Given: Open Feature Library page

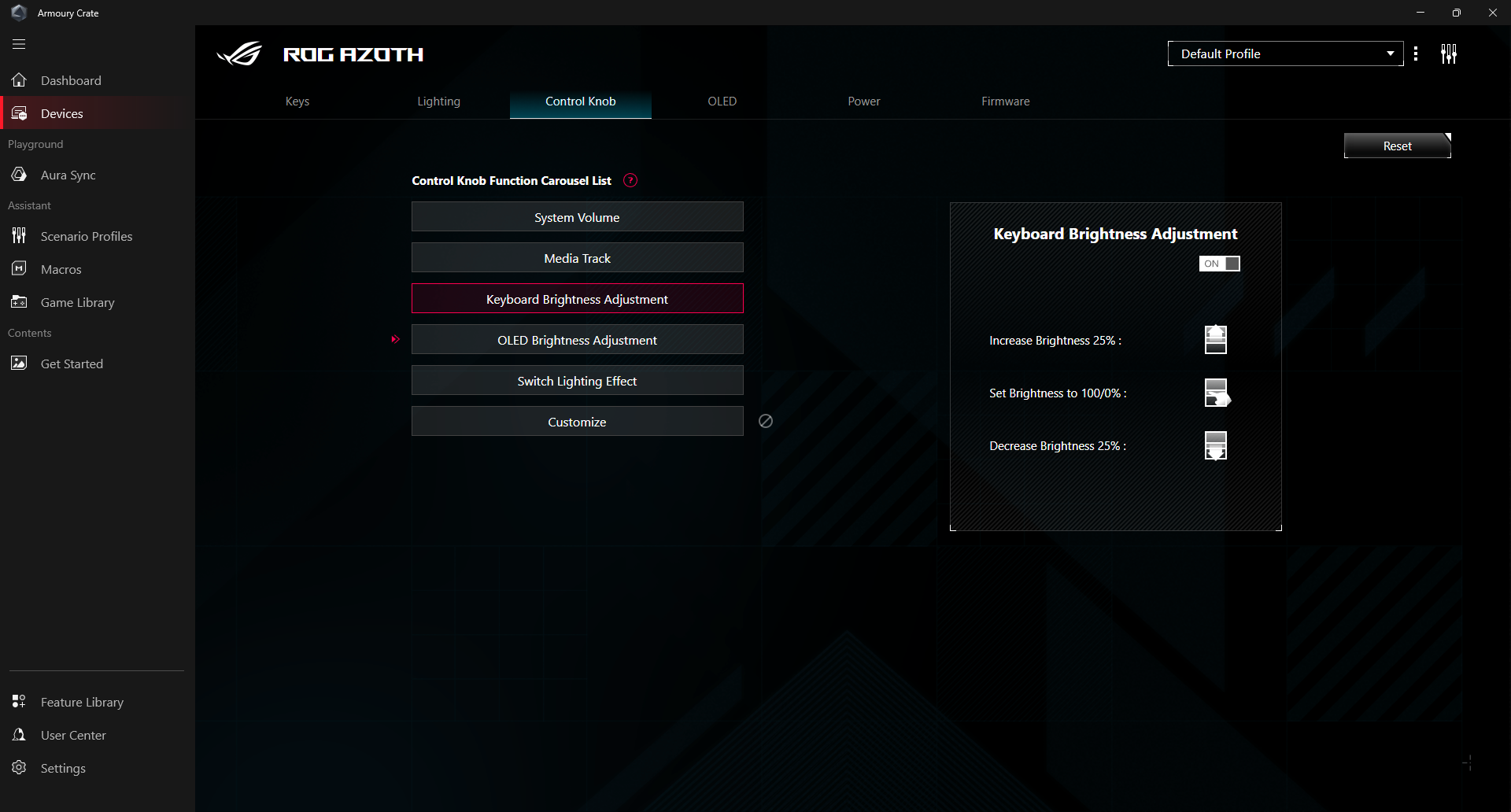Looking at the screenshot, I should tap(98, 702).
